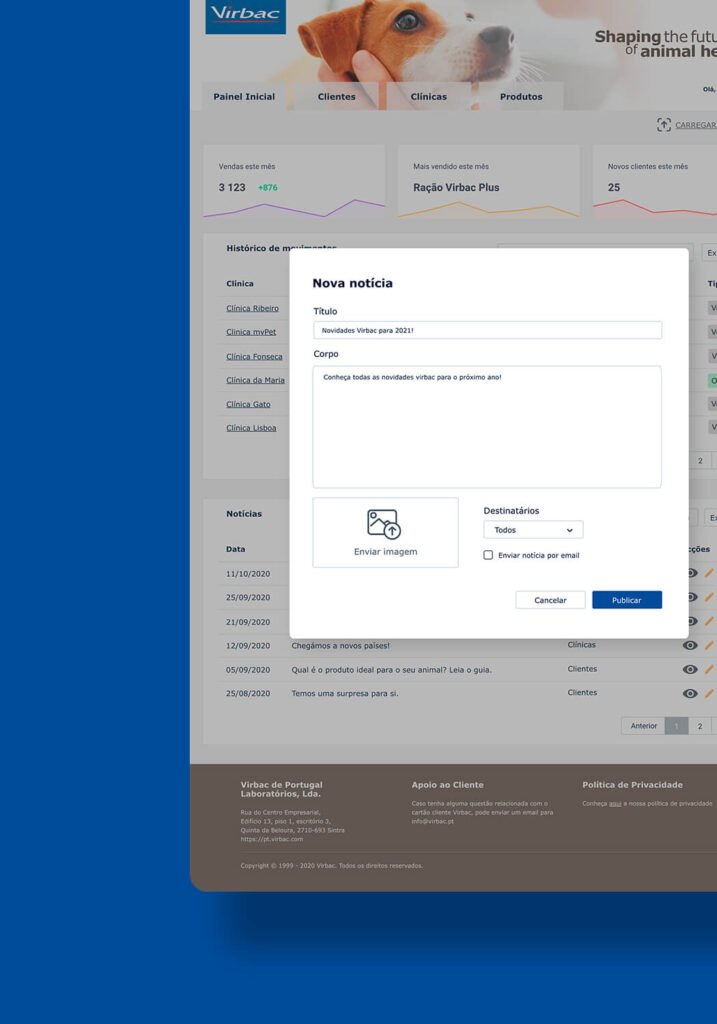
Task: Click the Publicar button
Action: [x=627, y=600]
